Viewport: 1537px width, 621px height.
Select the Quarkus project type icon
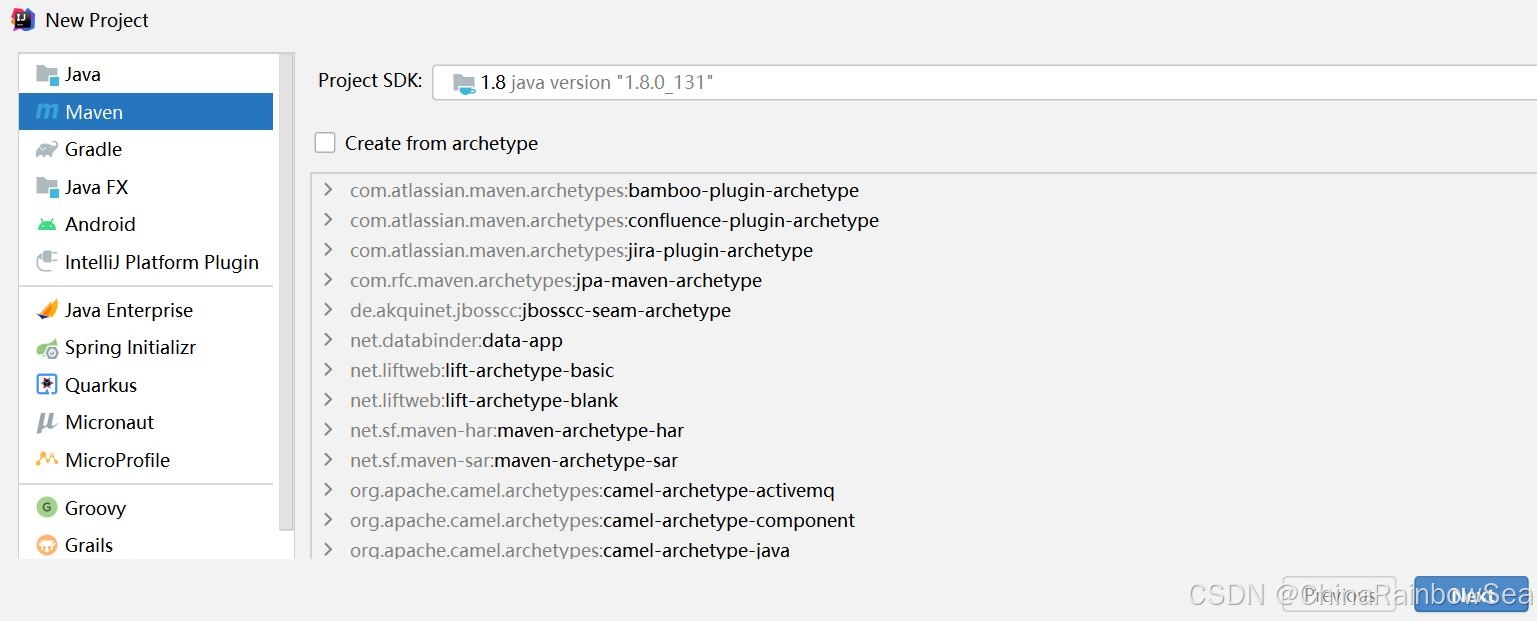[45, 384]
